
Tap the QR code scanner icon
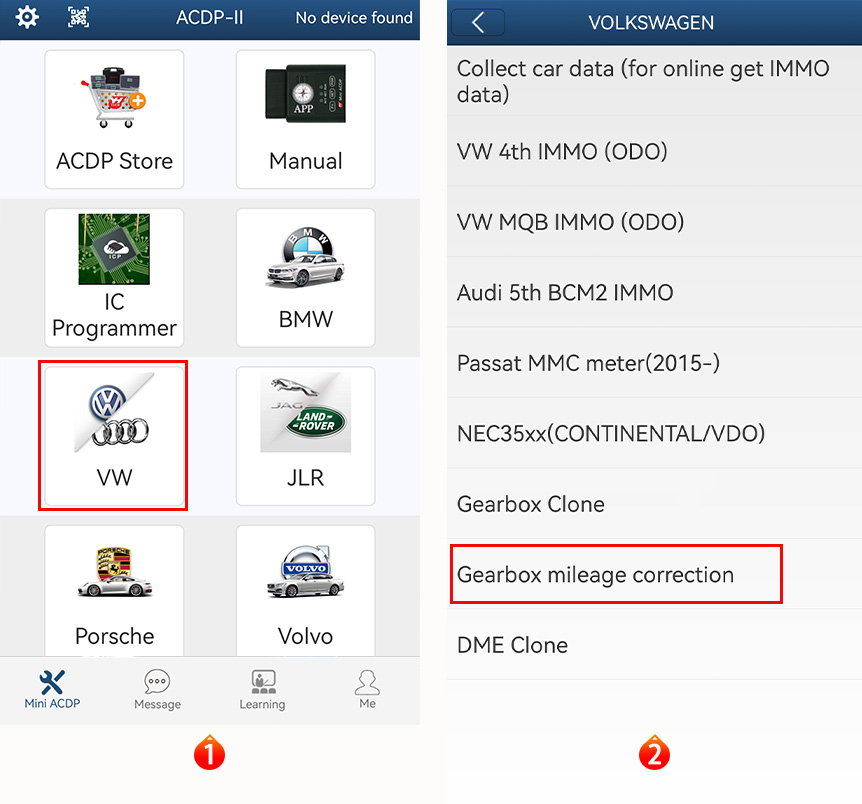click(x=80, y=17)
